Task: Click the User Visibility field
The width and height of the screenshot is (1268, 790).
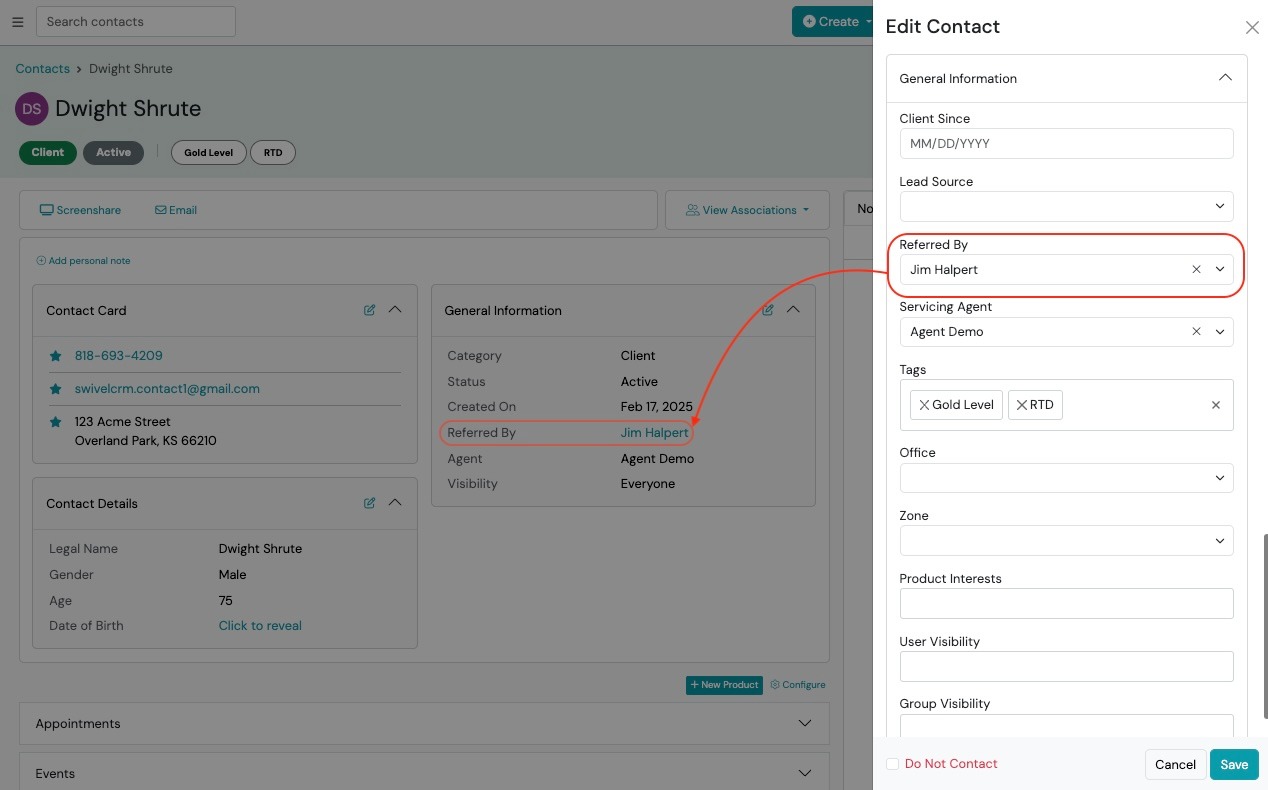Action: click(1066, 666)
